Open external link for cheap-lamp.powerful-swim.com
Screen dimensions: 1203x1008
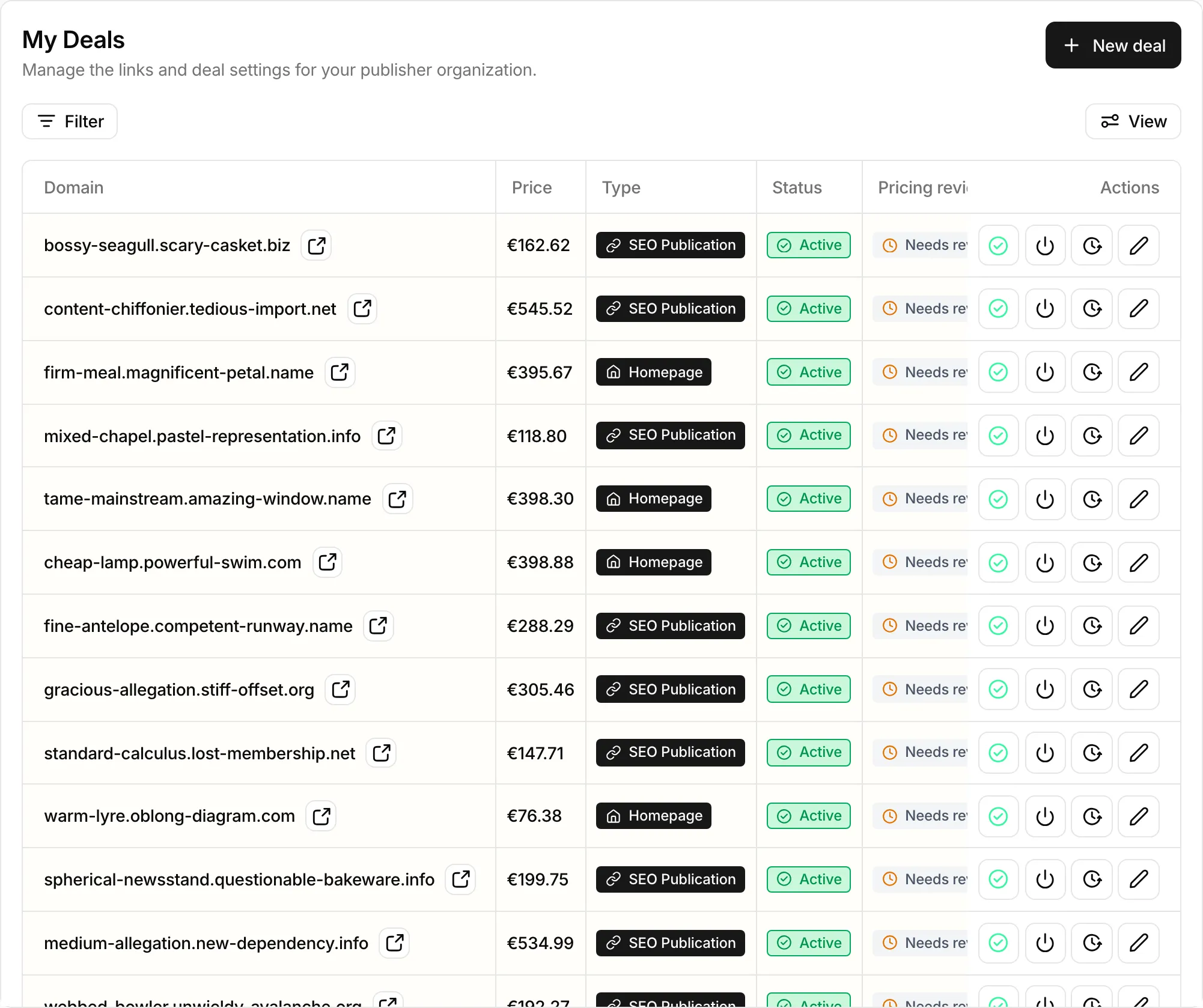327,562
